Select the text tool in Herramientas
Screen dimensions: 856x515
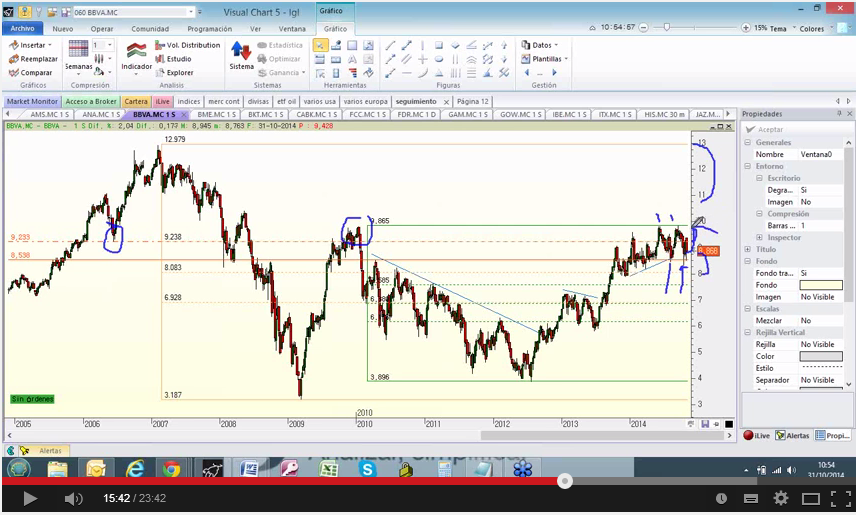[352, 59]
